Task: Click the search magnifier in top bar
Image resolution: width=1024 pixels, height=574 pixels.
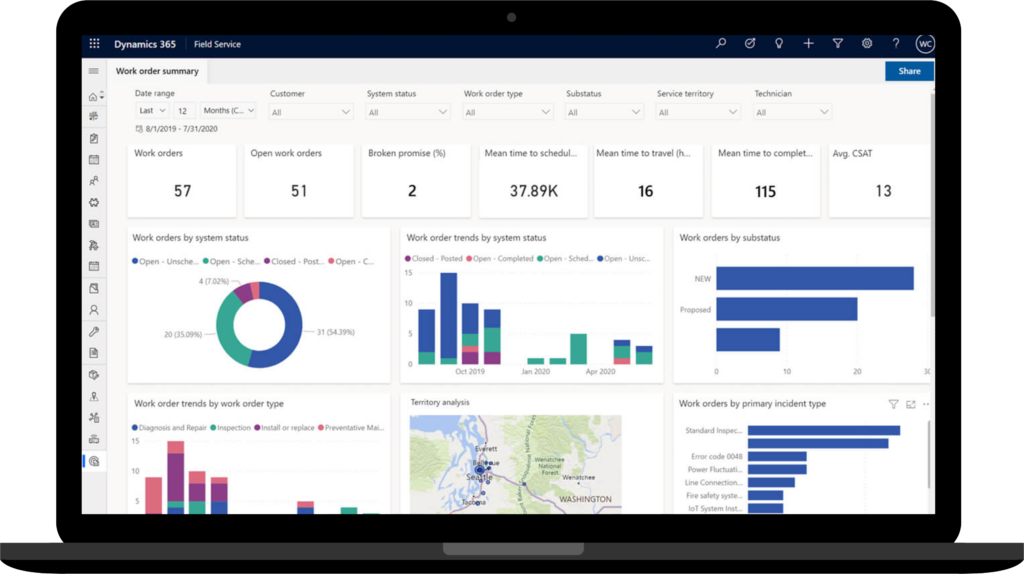Action: point(721,44)
